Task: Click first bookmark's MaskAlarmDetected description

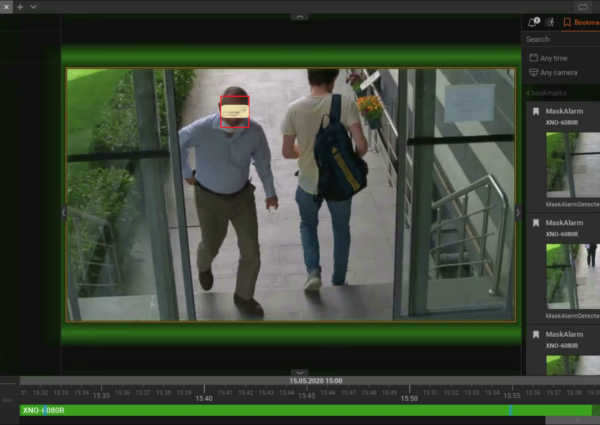Action: click(572, 204)
